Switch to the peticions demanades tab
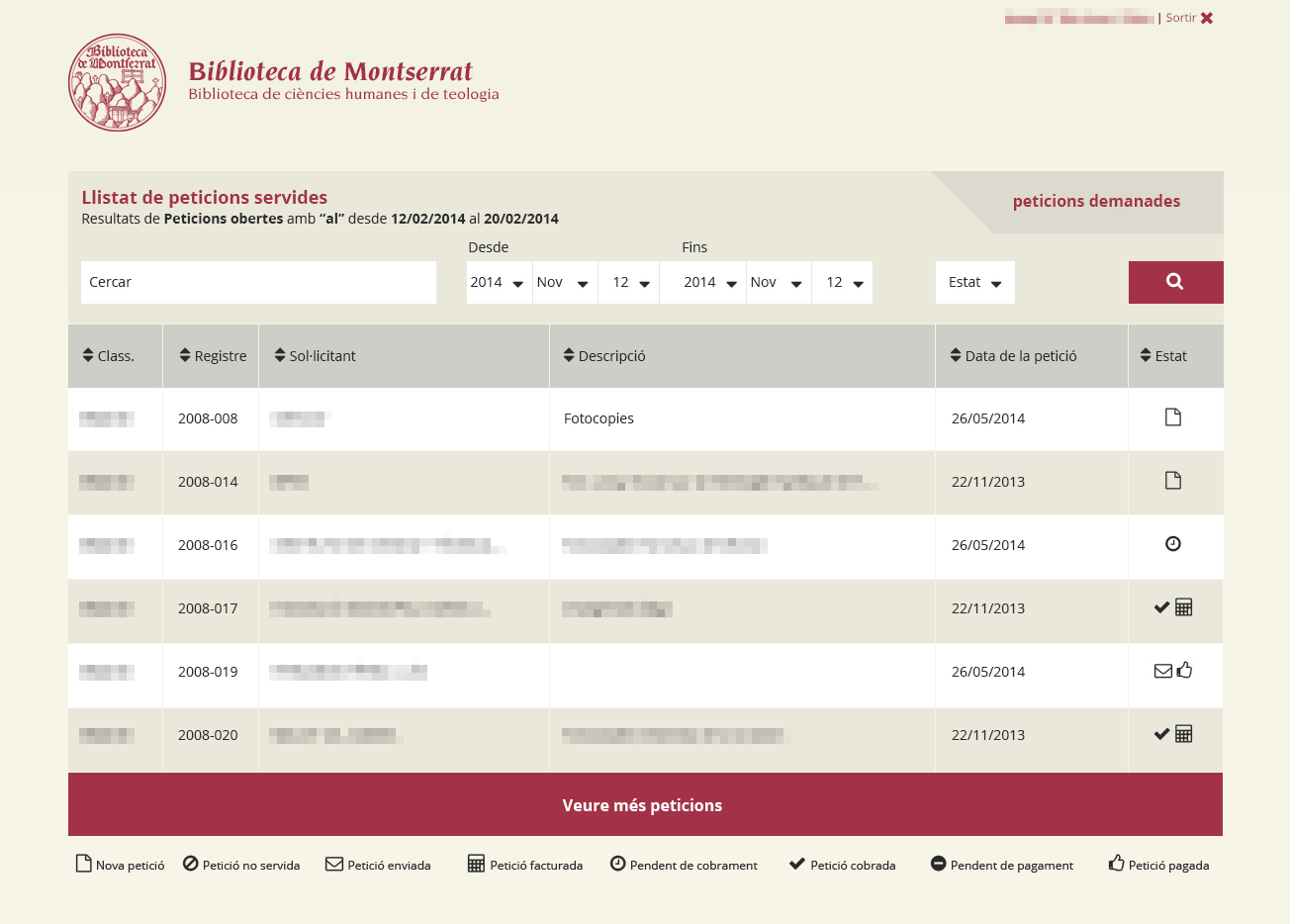 pyautogui.click(x=1096, y=202)
